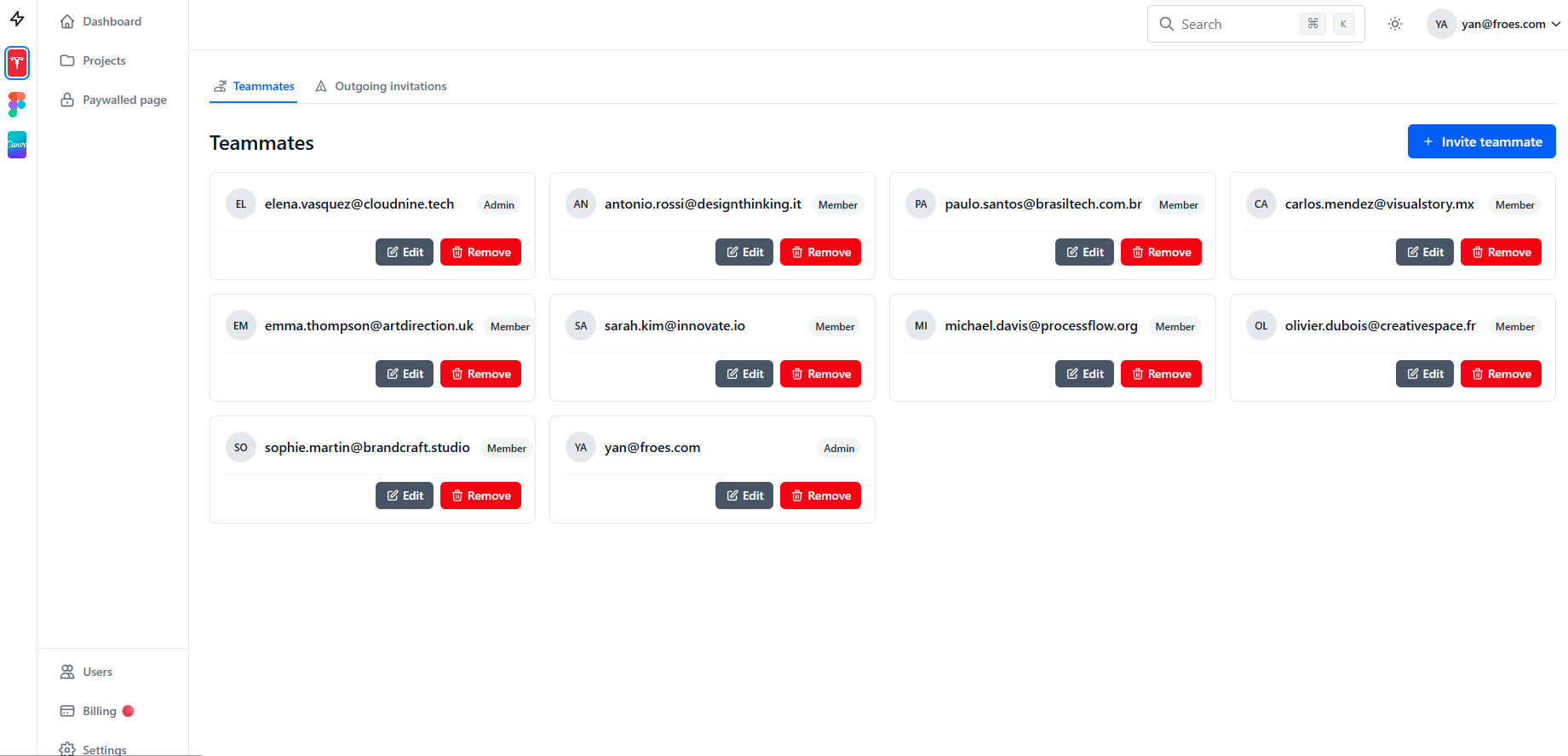Switch to Outgoing invitations tab
The height and width of the screenshot is (756, 1568).
coord(381,86)
